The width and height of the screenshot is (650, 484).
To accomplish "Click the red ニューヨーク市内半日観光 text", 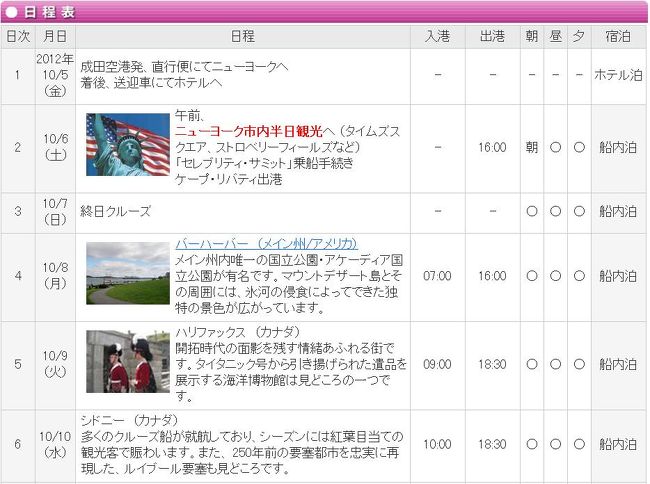I will 249,131.
